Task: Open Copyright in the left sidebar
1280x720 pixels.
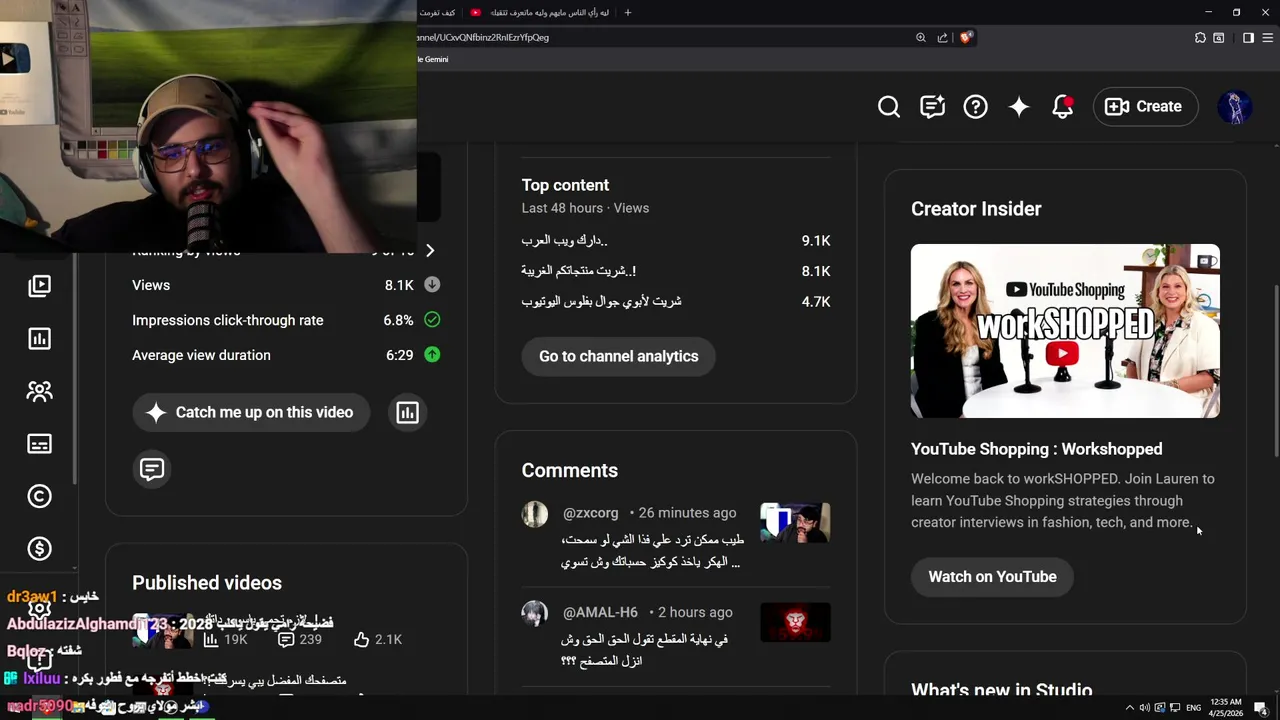Action: click(39, 496)
